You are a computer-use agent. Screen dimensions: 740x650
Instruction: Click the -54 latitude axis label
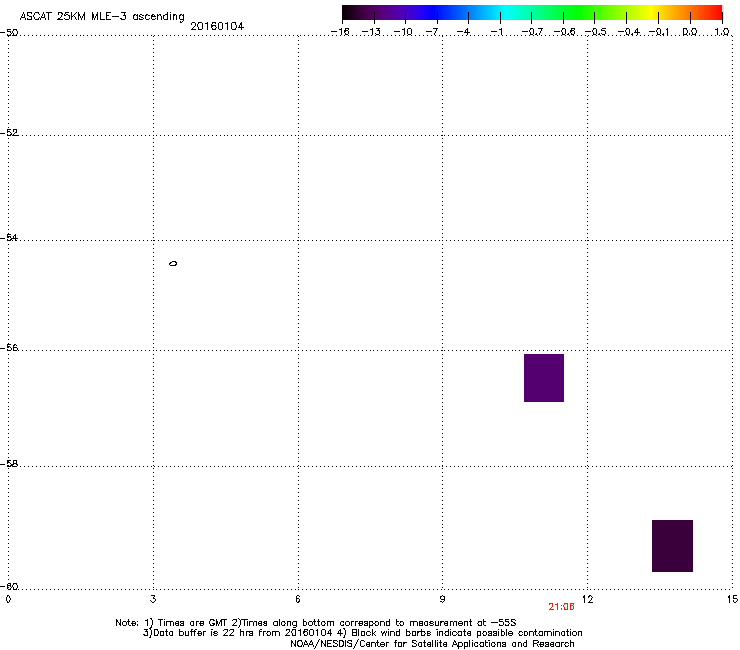9,238
